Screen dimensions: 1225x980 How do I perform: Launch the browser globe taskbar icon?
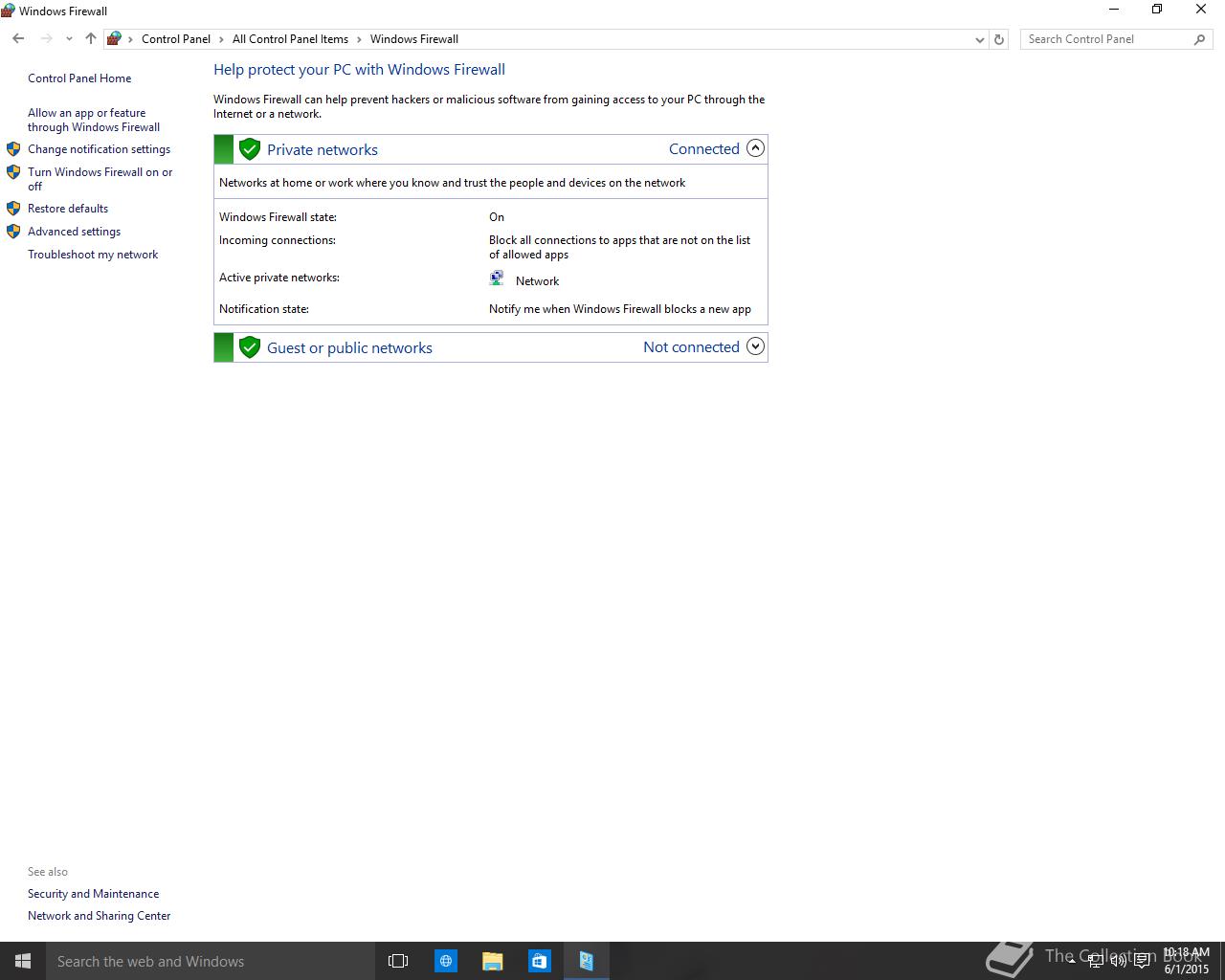click(446, 961)
